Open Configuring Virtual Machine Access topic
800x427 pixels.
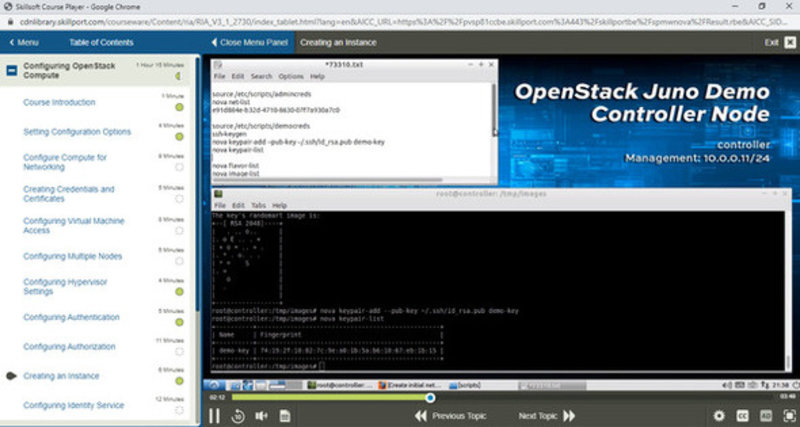pyautogui.click(x=73, y=225)
